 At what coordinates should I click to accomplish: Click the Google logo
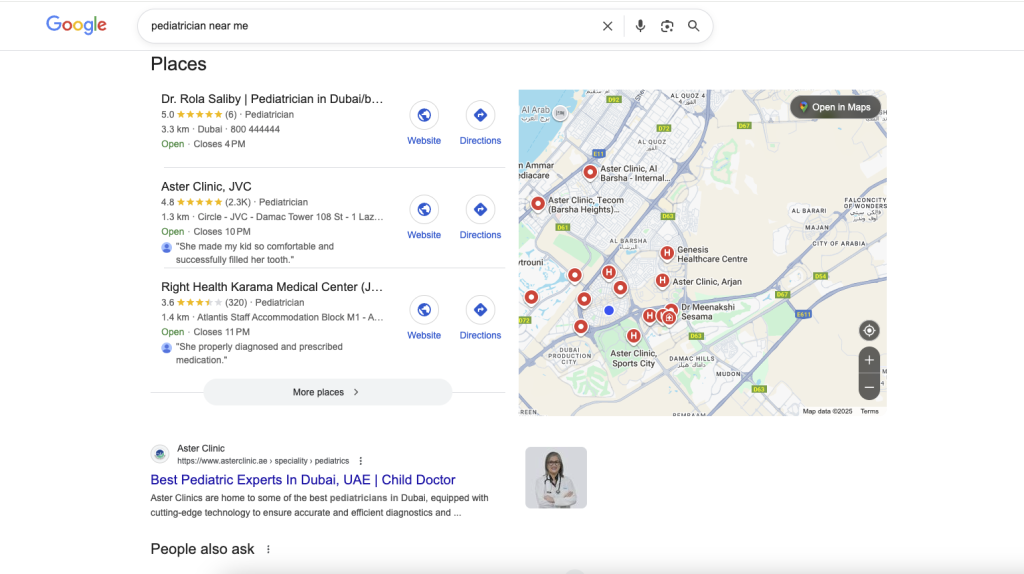pyautogui.click(x=76, y=25)
